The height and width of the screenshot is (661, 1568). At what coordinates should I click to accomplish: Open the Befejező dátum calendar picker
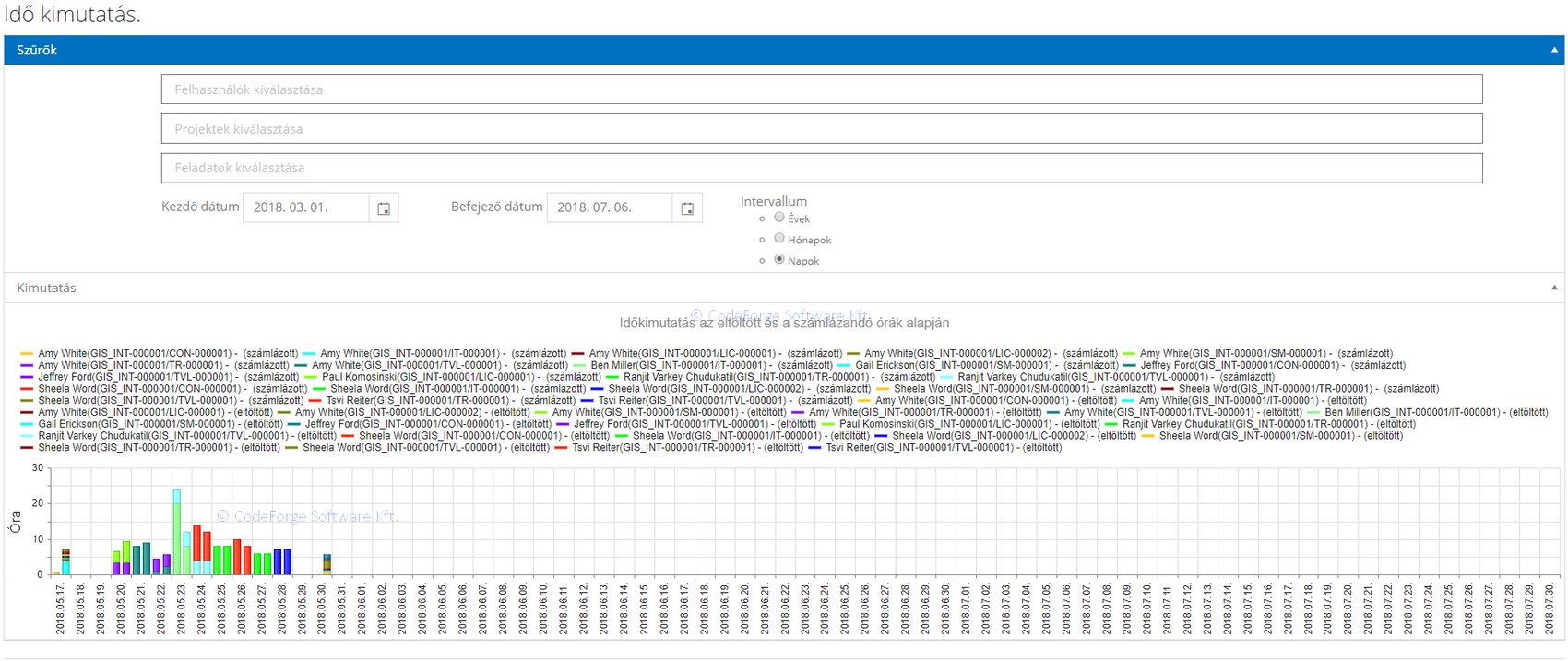pos(687,208)
